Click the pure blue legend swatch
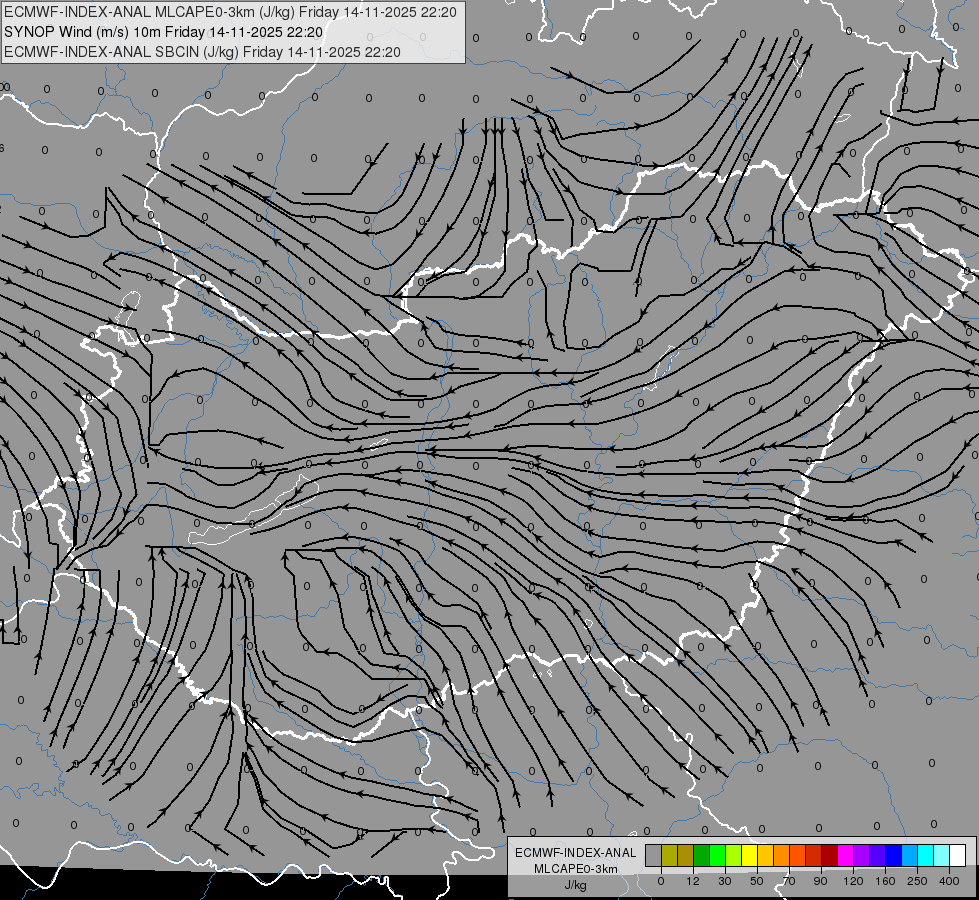This screenshot has height=900, width=979. coord(893,855)
